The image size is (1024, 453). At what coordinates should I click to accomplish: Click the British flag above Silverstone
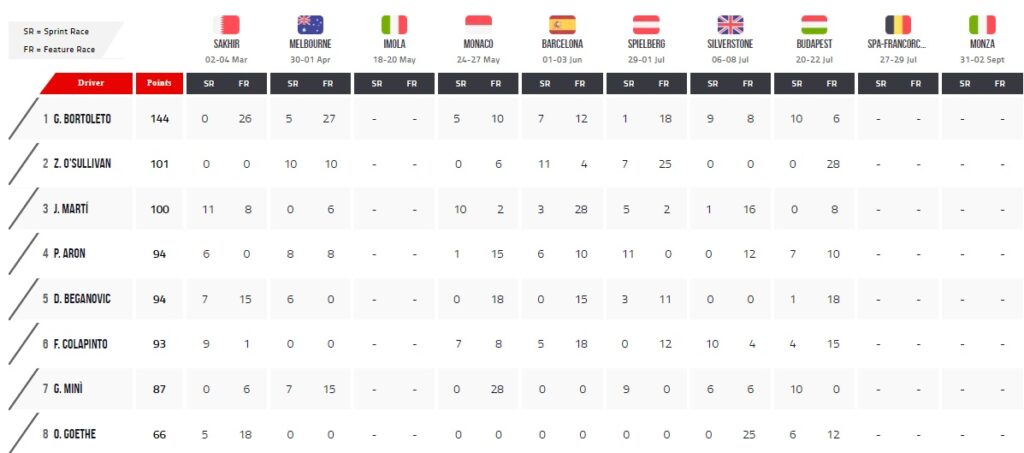click(730, 25)
